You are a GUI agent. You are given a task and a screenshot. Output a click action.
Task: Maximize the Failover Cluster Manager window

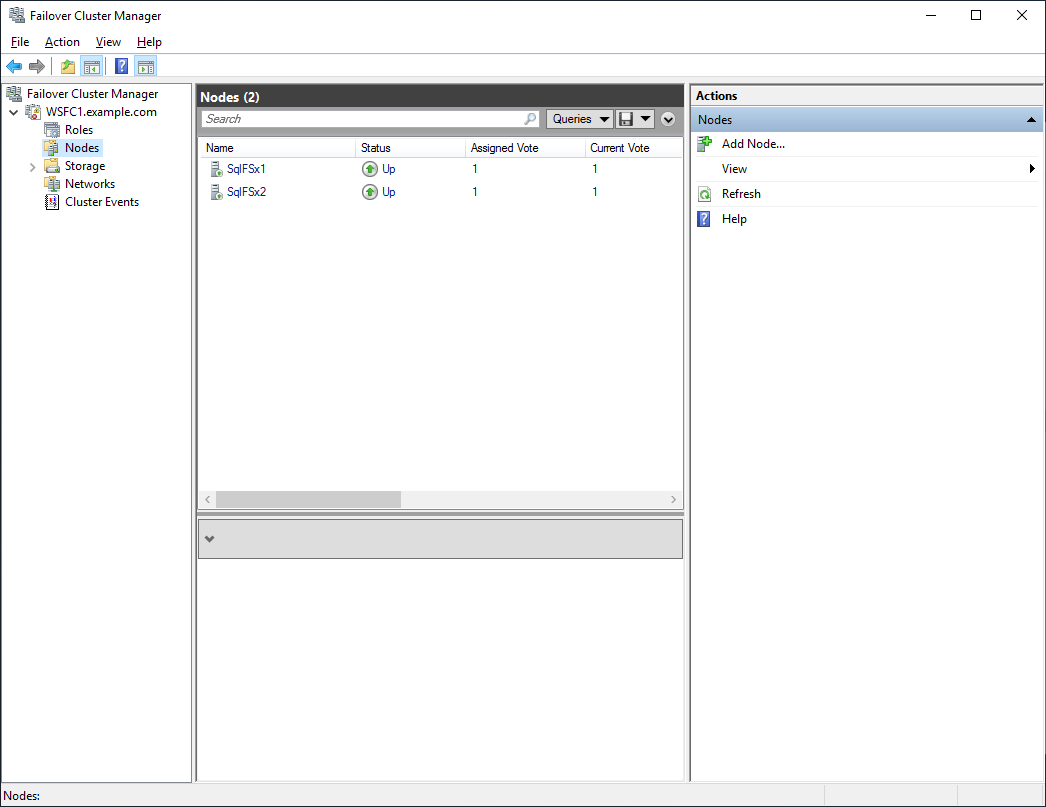tap(976, 15)
